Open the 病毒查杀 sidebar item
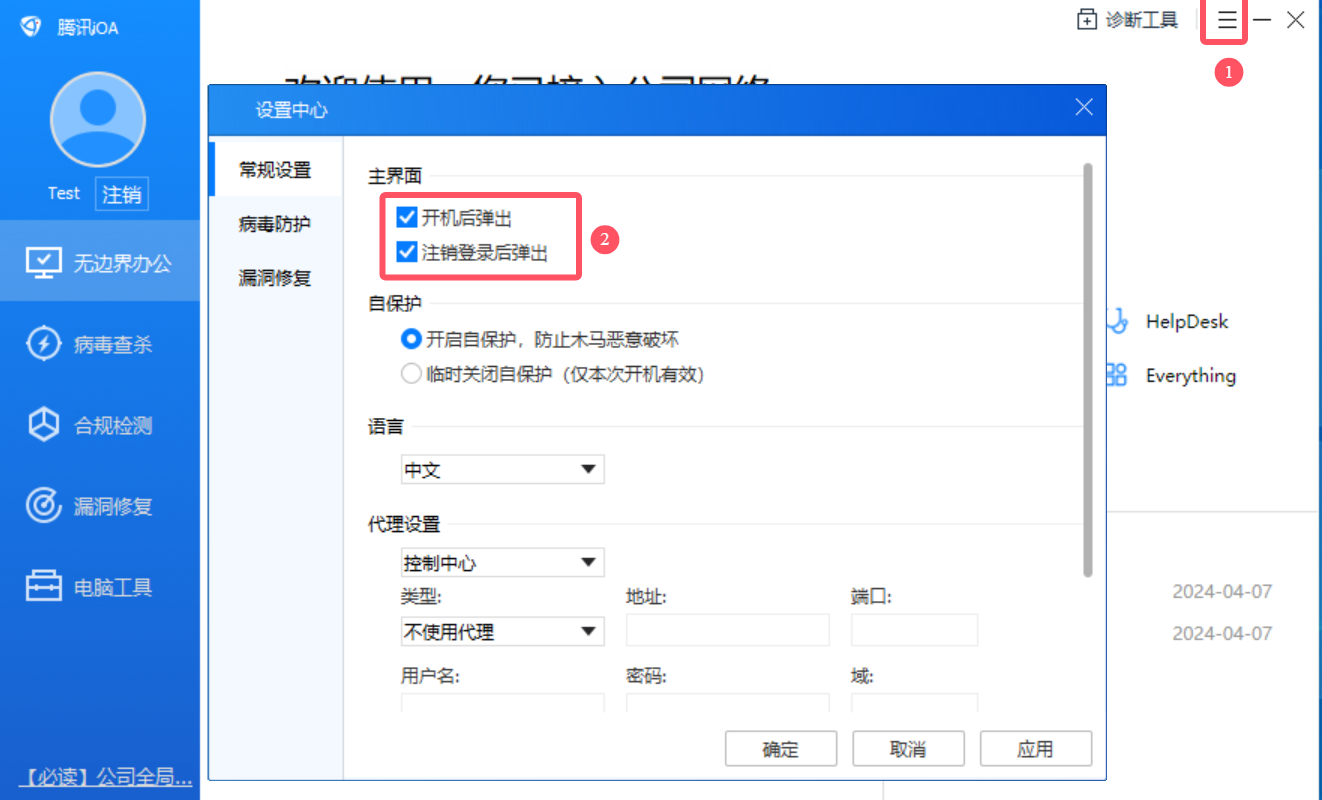Screen dimensions: 1322x800 tap(100, 345)
